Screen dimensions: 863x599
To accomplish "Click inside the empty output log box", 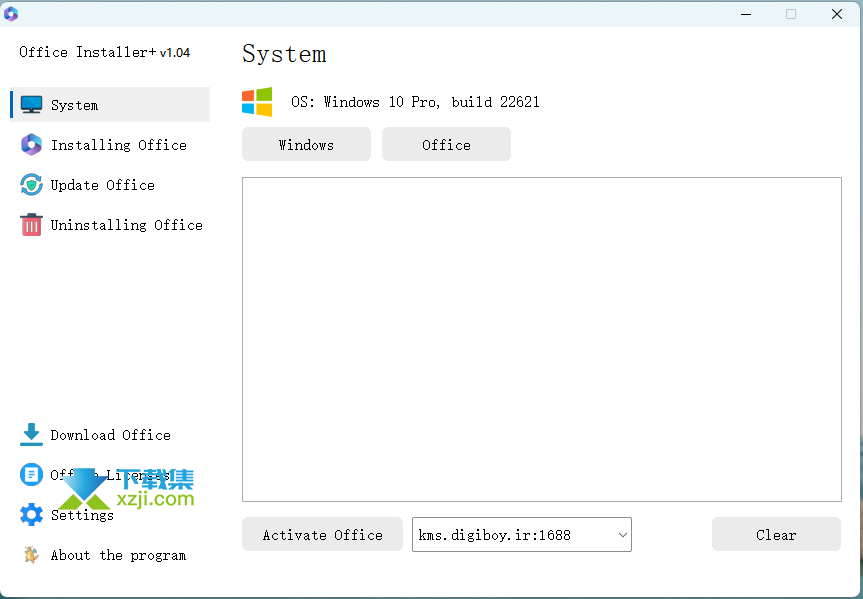I will tap(542, 339).
